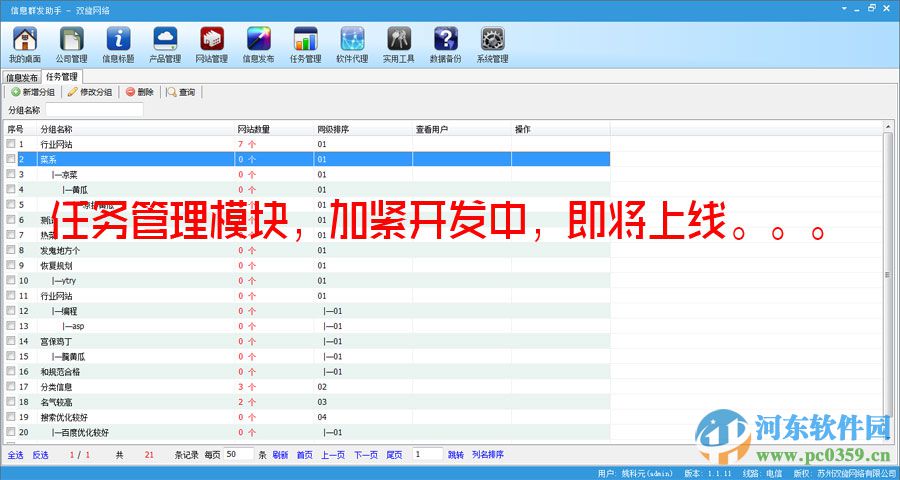Go to 尾页 last page

pos(394,455)
